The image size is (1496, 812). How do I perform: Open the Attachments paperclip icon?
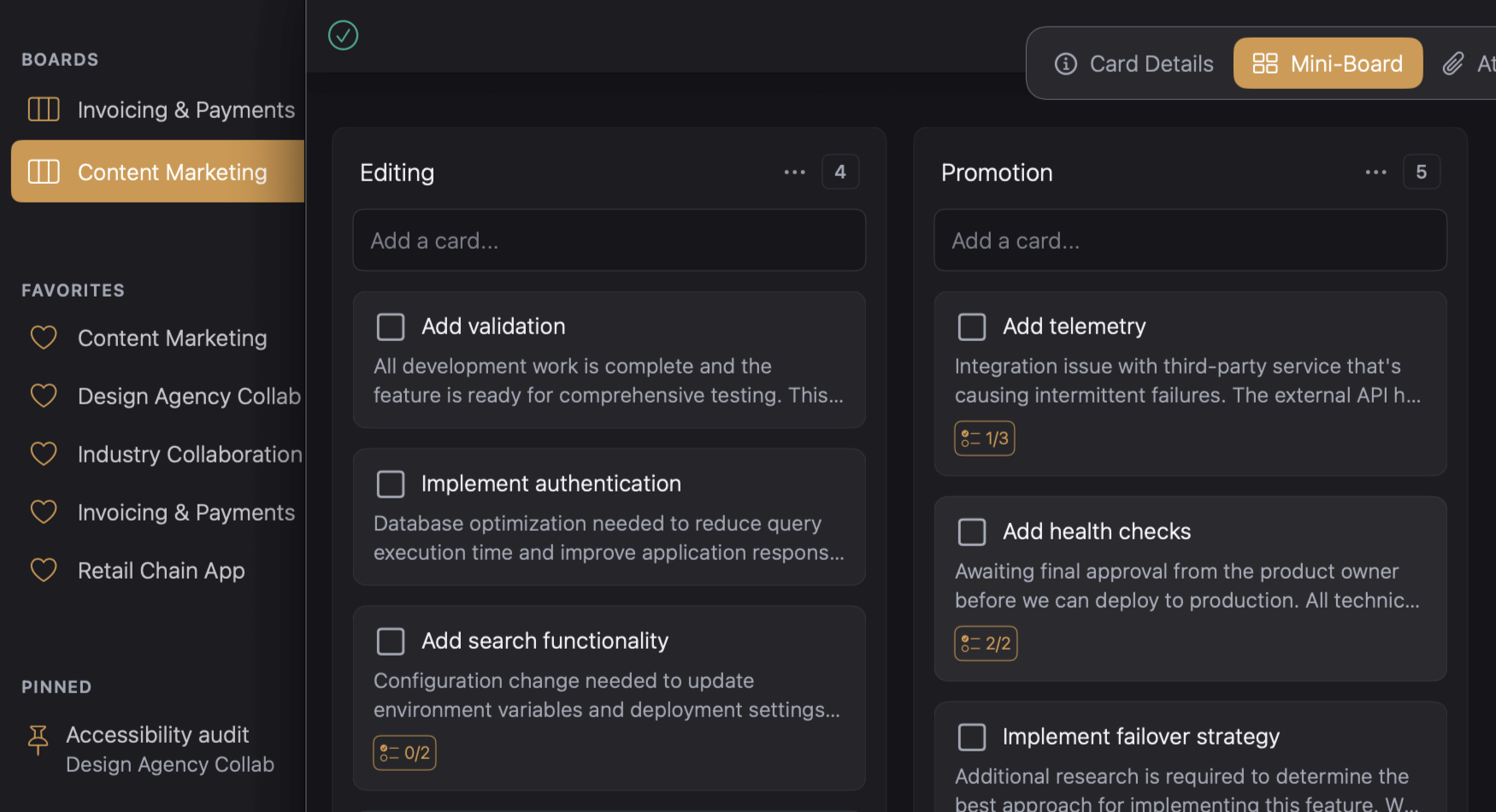[x=1452, y=63]
